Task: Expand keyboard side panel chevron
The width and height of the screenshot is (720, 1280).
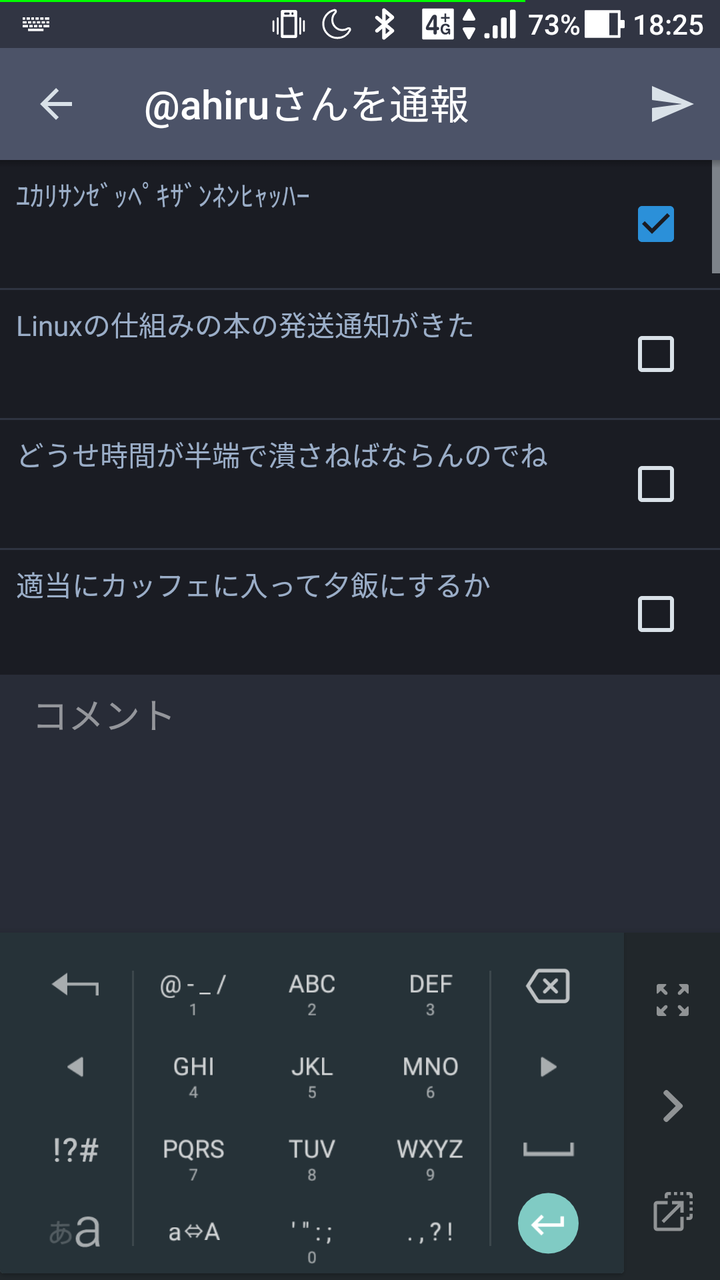Action: click(x=672, y=1105)
